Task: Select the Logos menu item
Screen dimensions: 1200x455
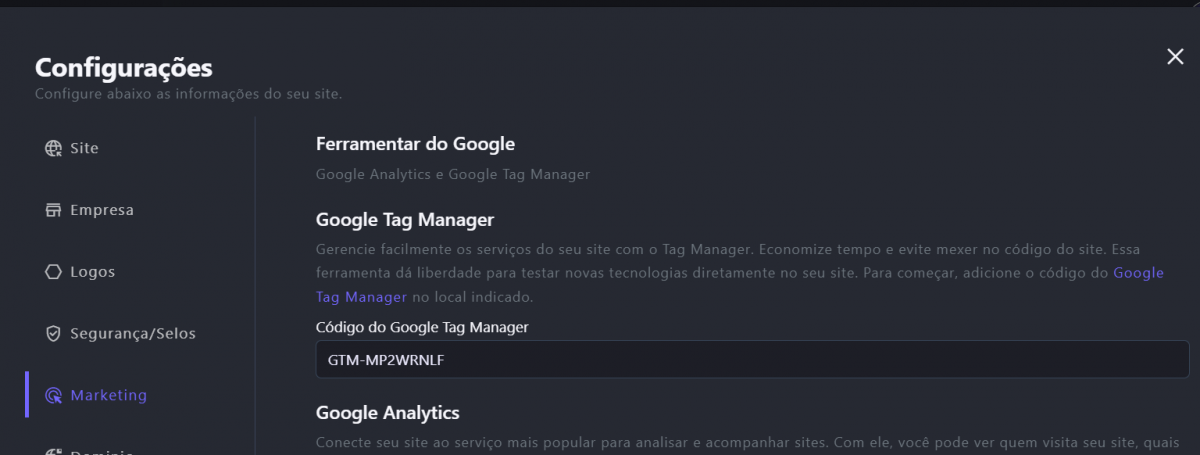Action: (x=92, y=272)
